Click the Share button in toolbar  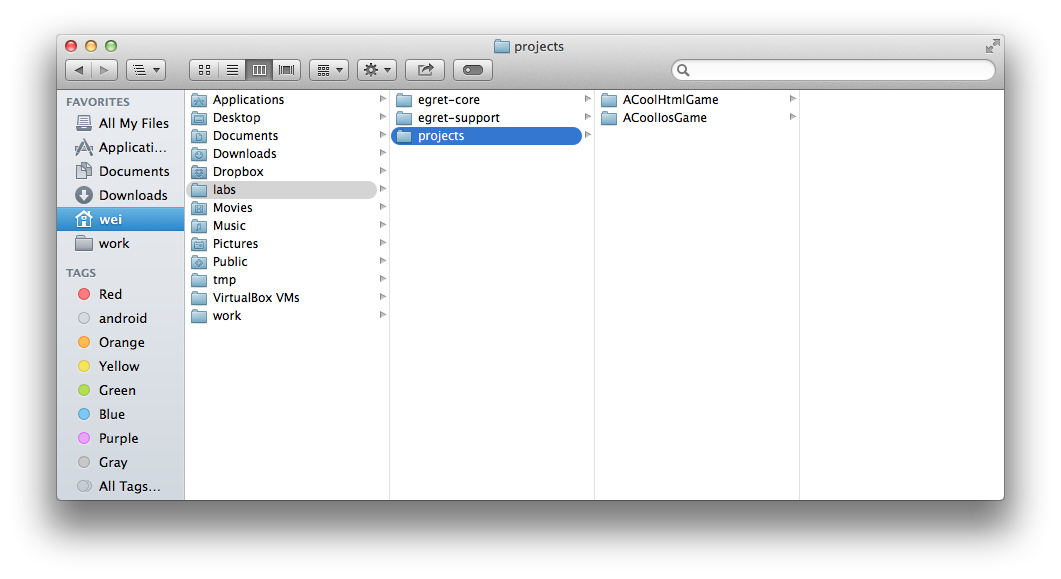tap(425, 70)
